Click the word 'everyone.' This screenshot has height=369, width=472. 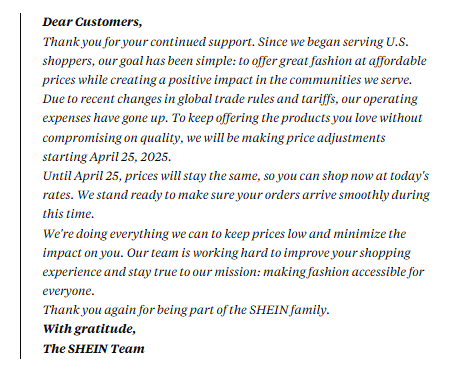coord(69,291)
